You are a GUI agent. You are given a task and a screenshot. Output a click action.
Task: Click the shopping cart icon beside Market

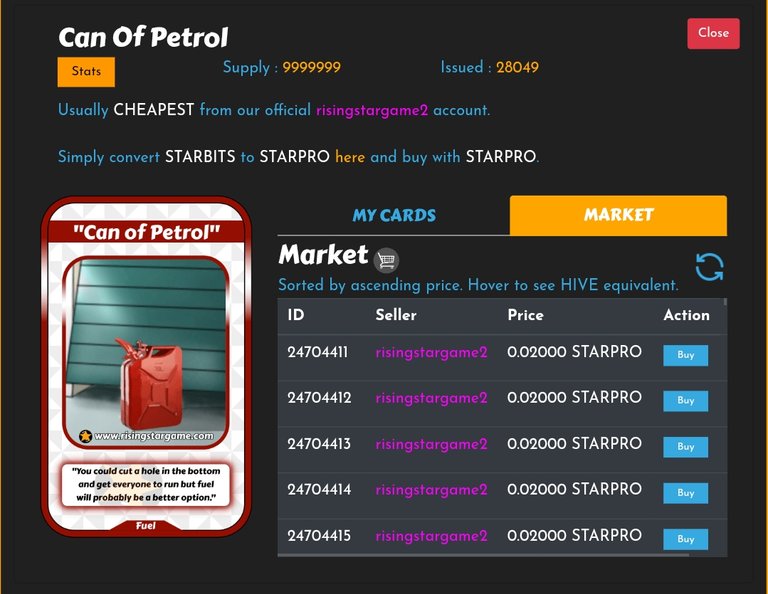click(x=386, y=260)
